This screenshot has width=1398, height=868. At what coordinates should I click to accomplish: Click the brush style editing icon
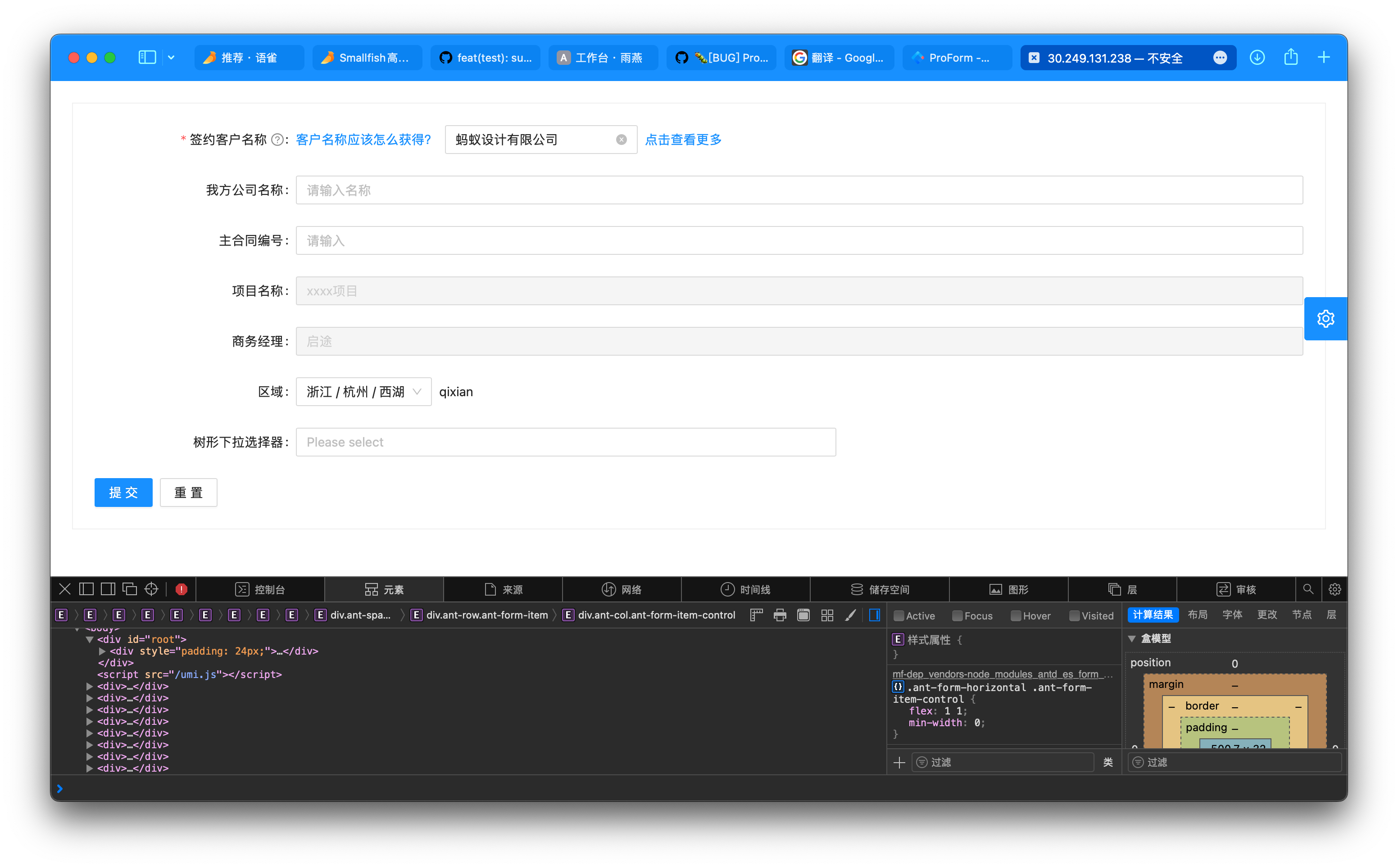tap(850, 615)
